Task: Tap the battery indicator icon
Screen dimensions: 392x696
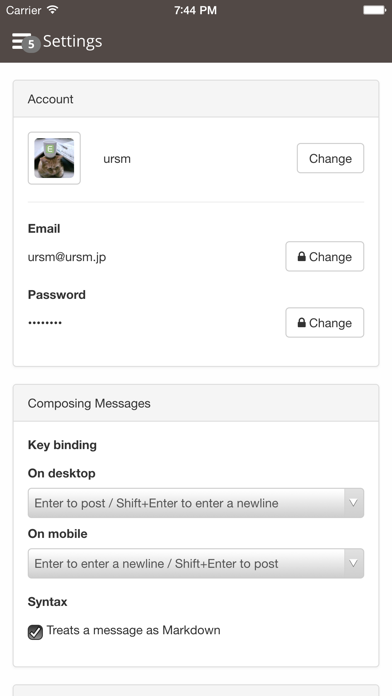Action: coord(374,10)
